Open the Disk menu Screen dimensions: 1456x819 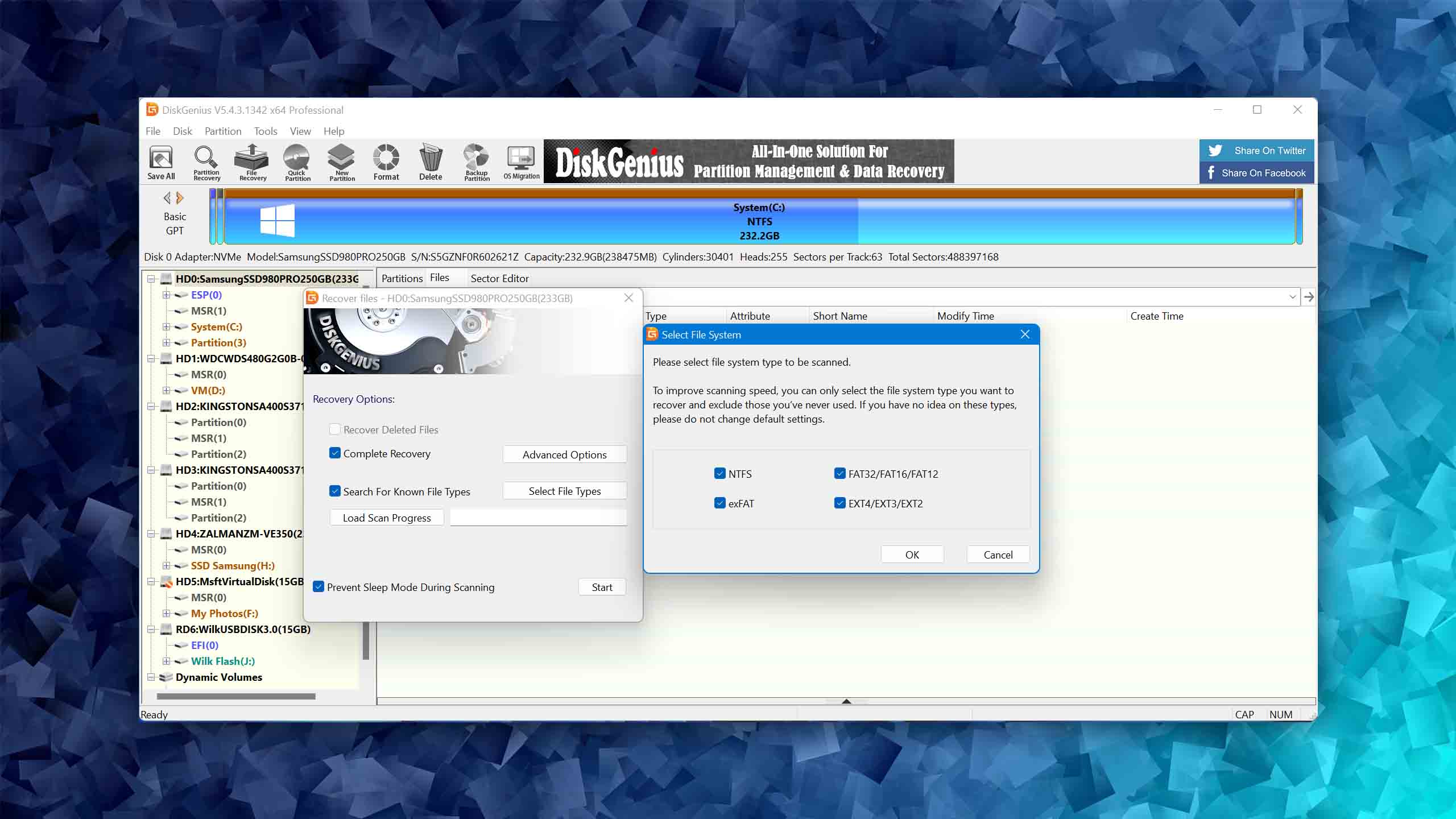[183, 131]
